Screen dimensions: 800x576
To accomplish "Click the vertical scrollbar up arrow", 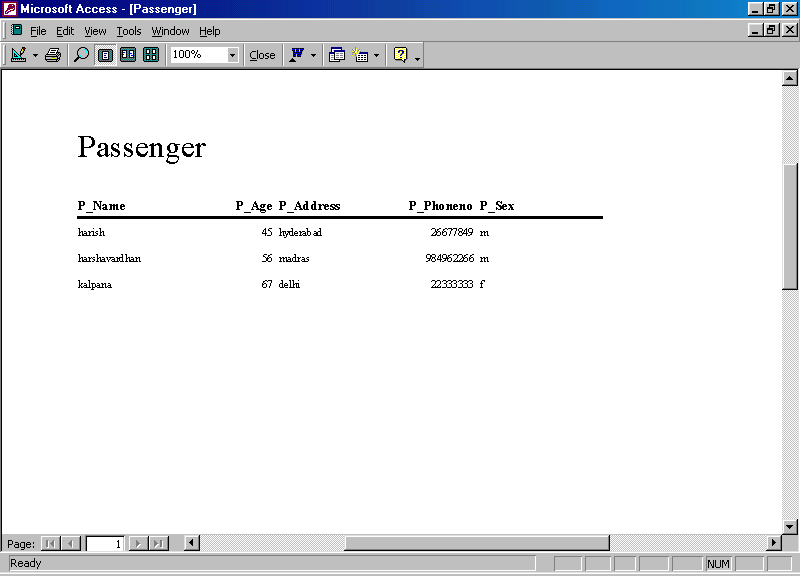I will (x=789, y=78).
